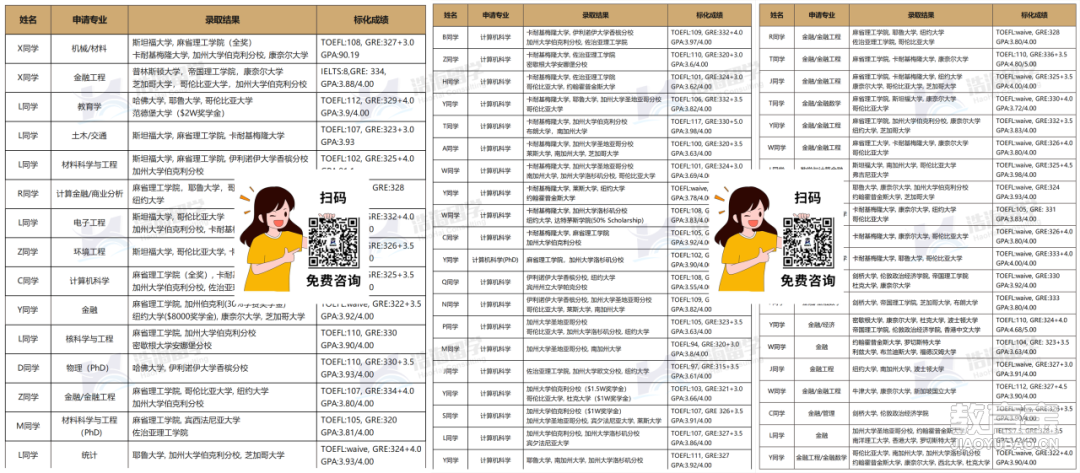Click '剑桥大学, 伦敦政治经济学院' row for C同学
The image size is (1080, 473).
(919, 413)
